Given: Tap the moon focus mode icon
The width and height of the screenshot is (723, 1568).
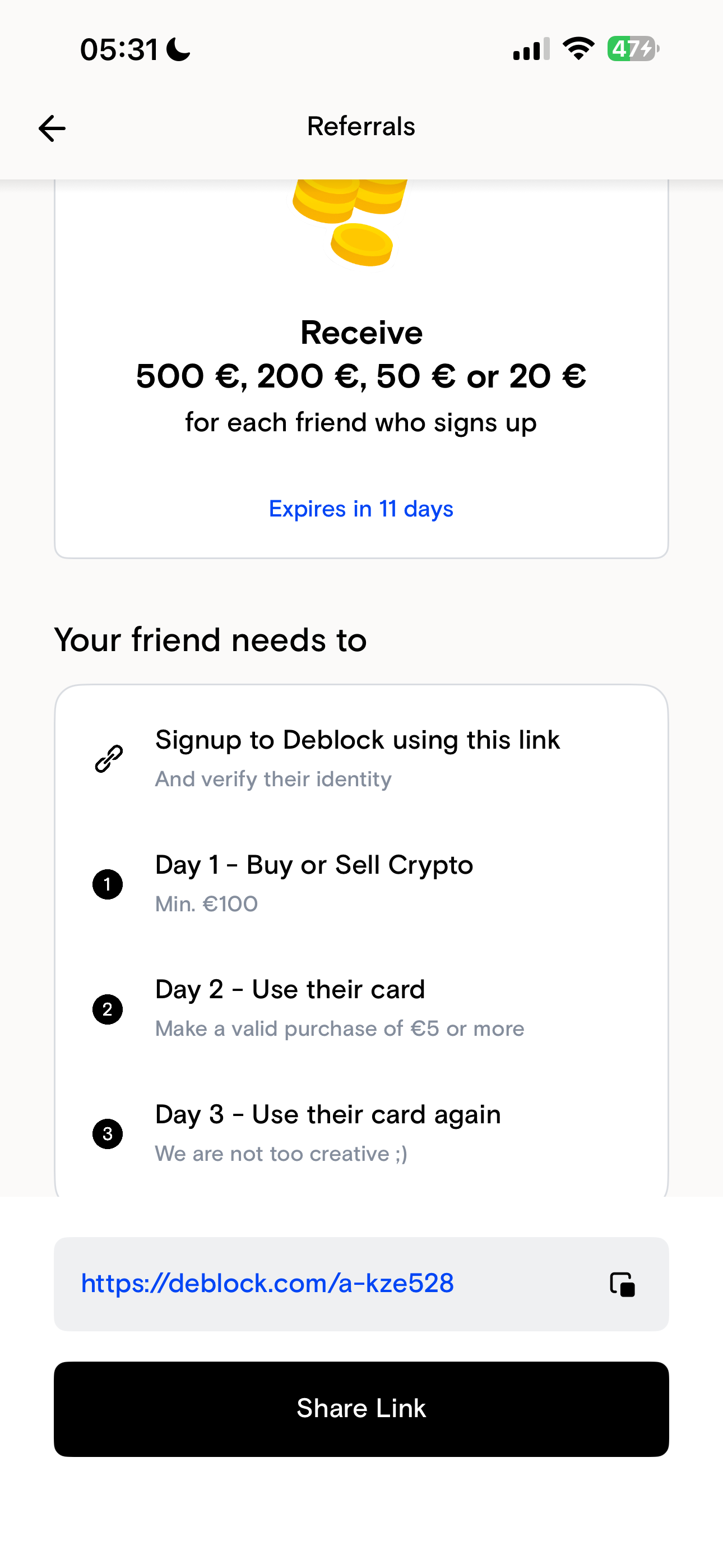Looking at the screenshot, I should [178, 49].
